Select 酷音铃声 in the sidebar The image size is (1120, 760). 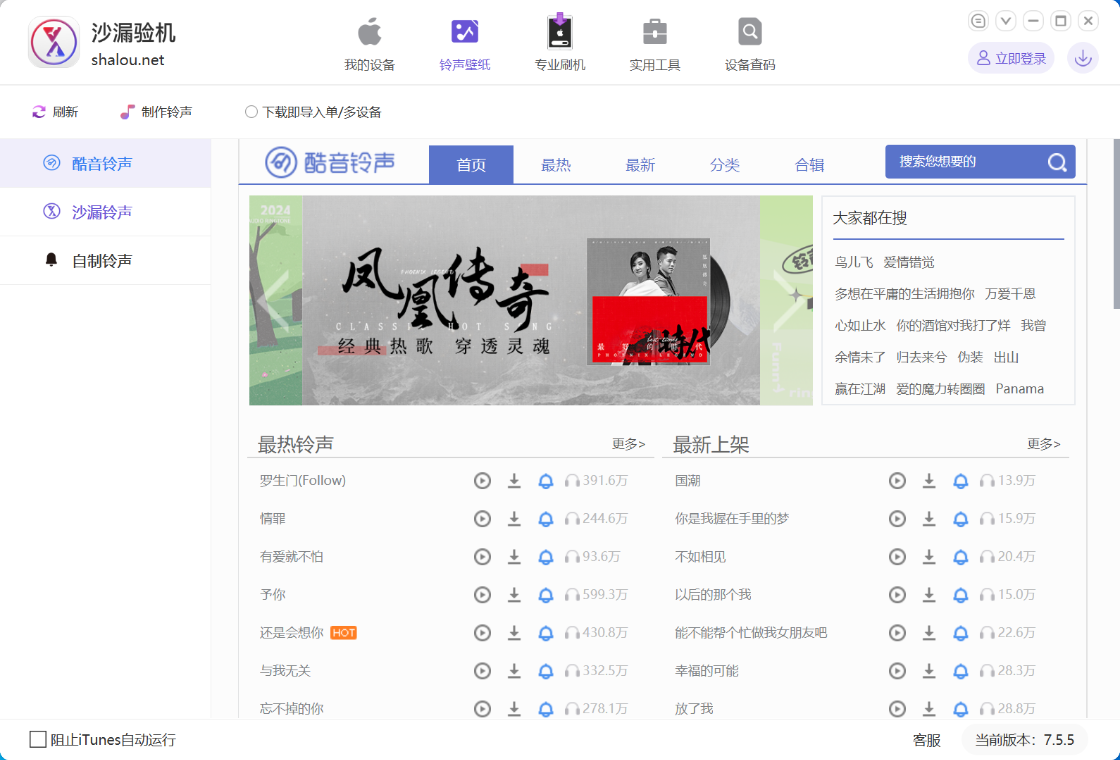point(105,164)
